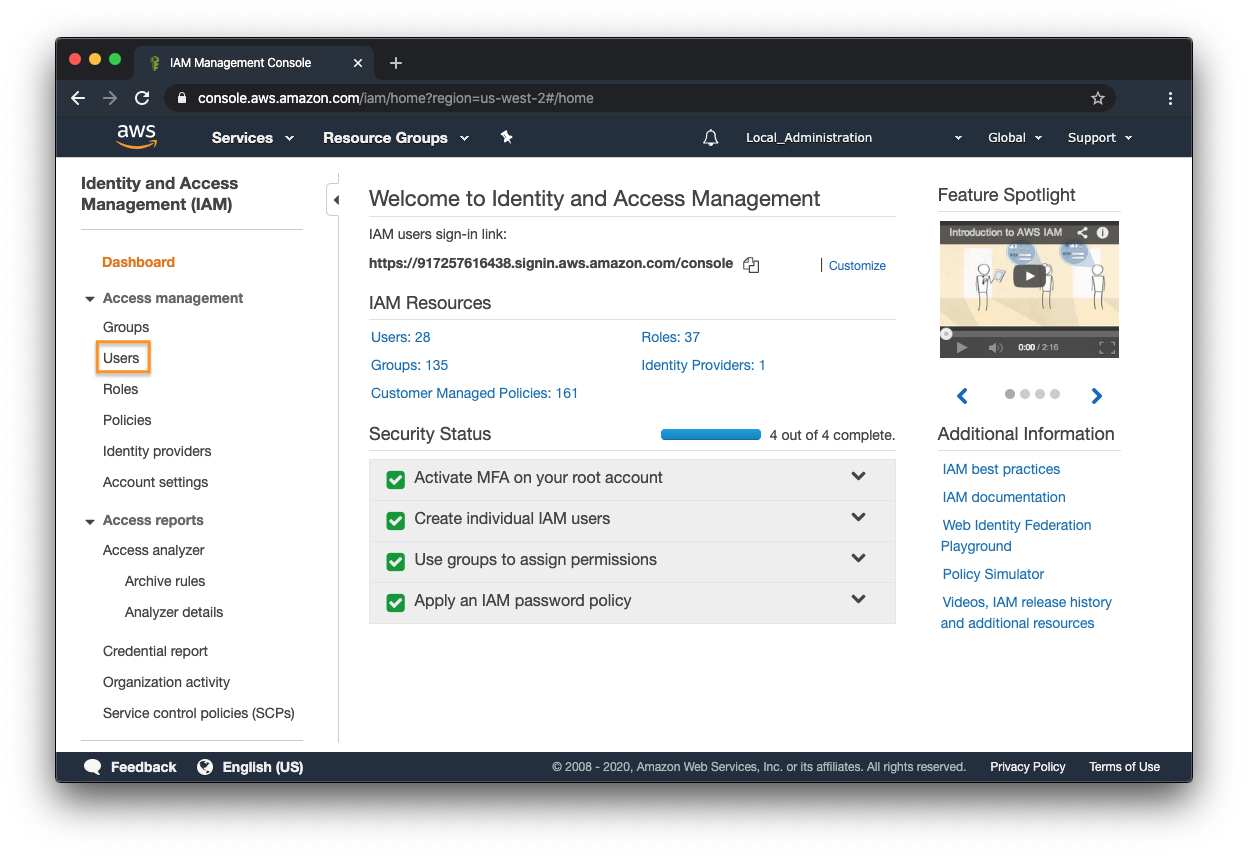The width and height of the screenshot is (1248, 856).
Task: Collapse the Access reports section
Action: 90,521
